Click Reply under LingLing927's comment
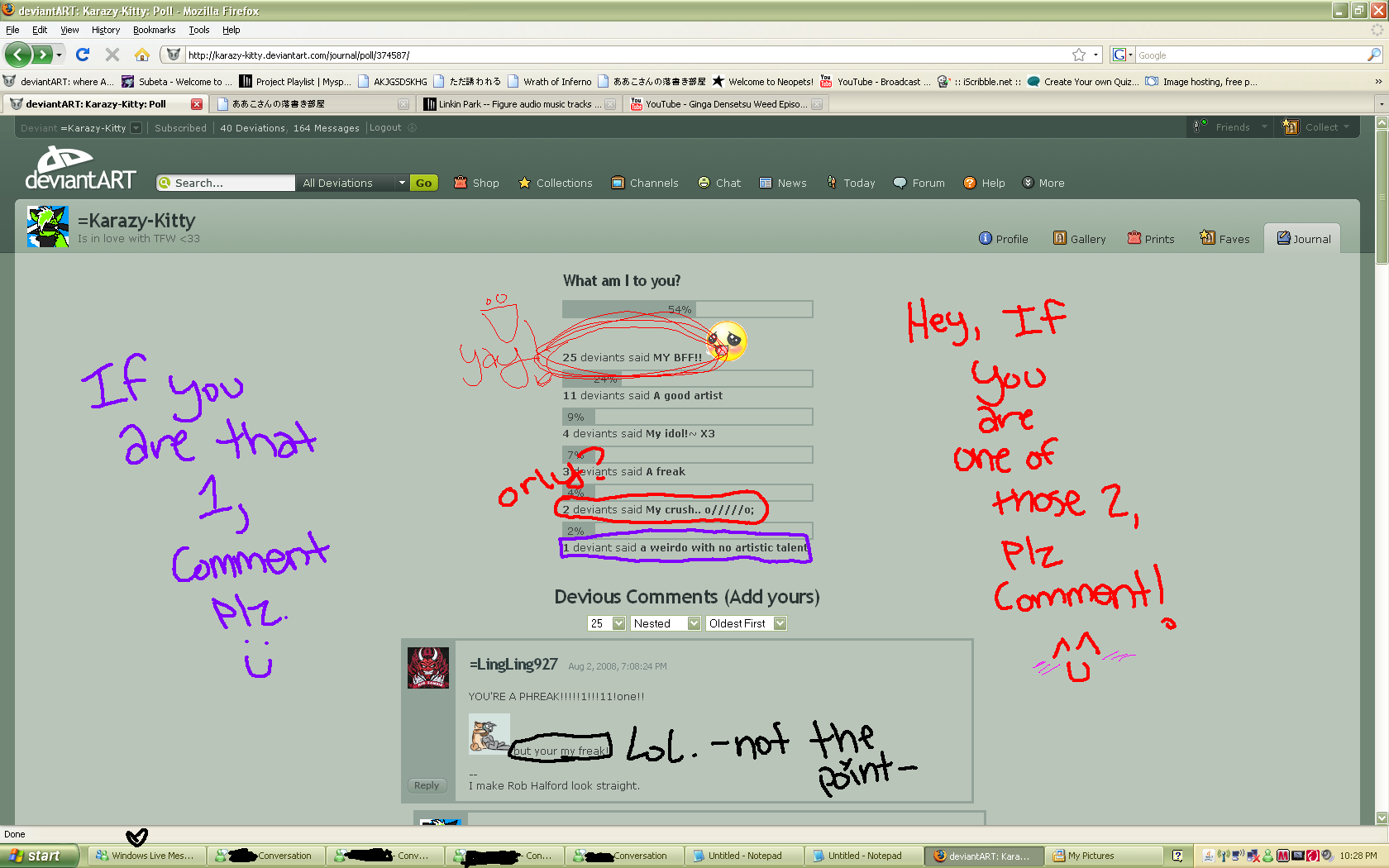 coord(427,785)
